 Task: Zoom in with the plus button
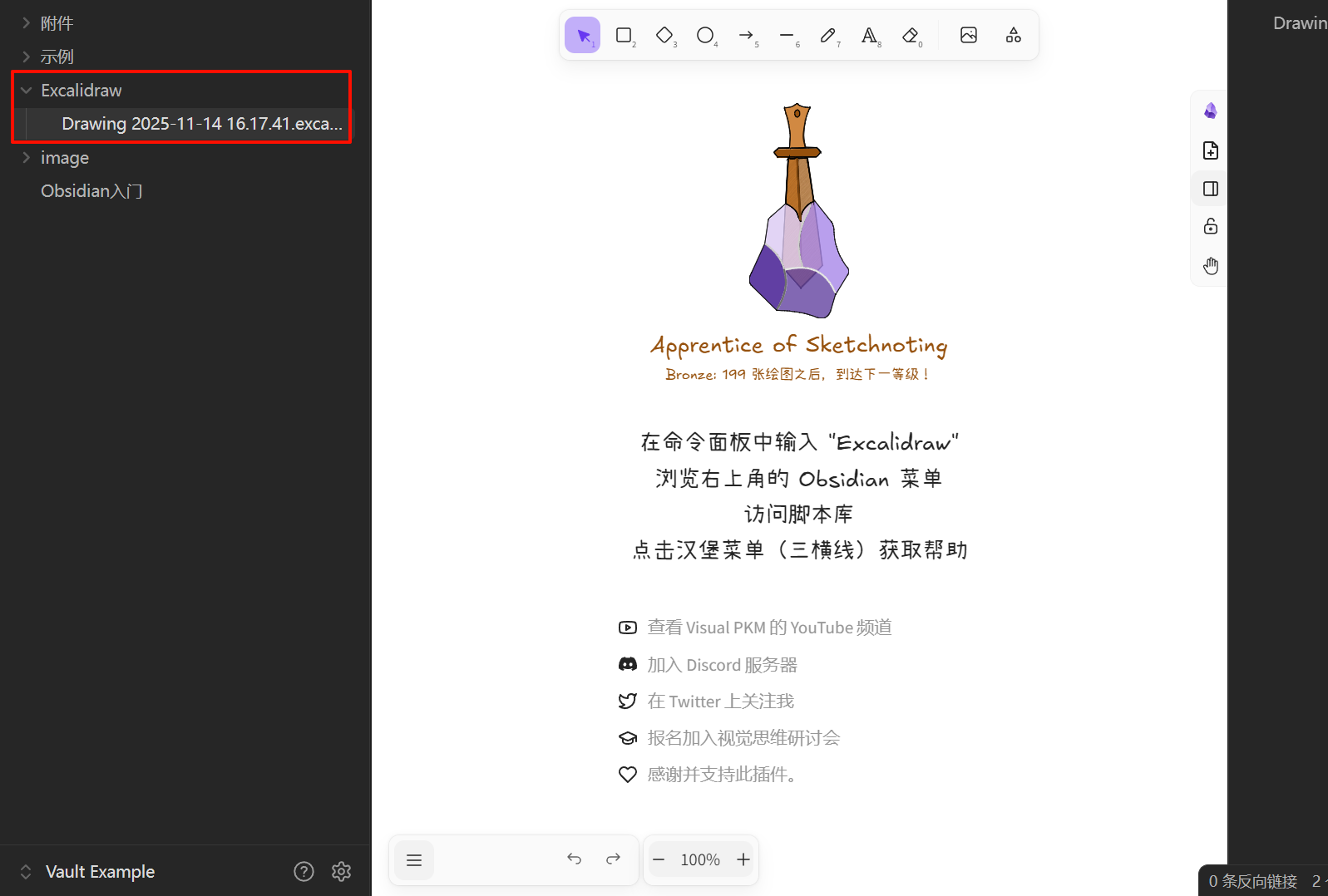click(x=743, y=859)
